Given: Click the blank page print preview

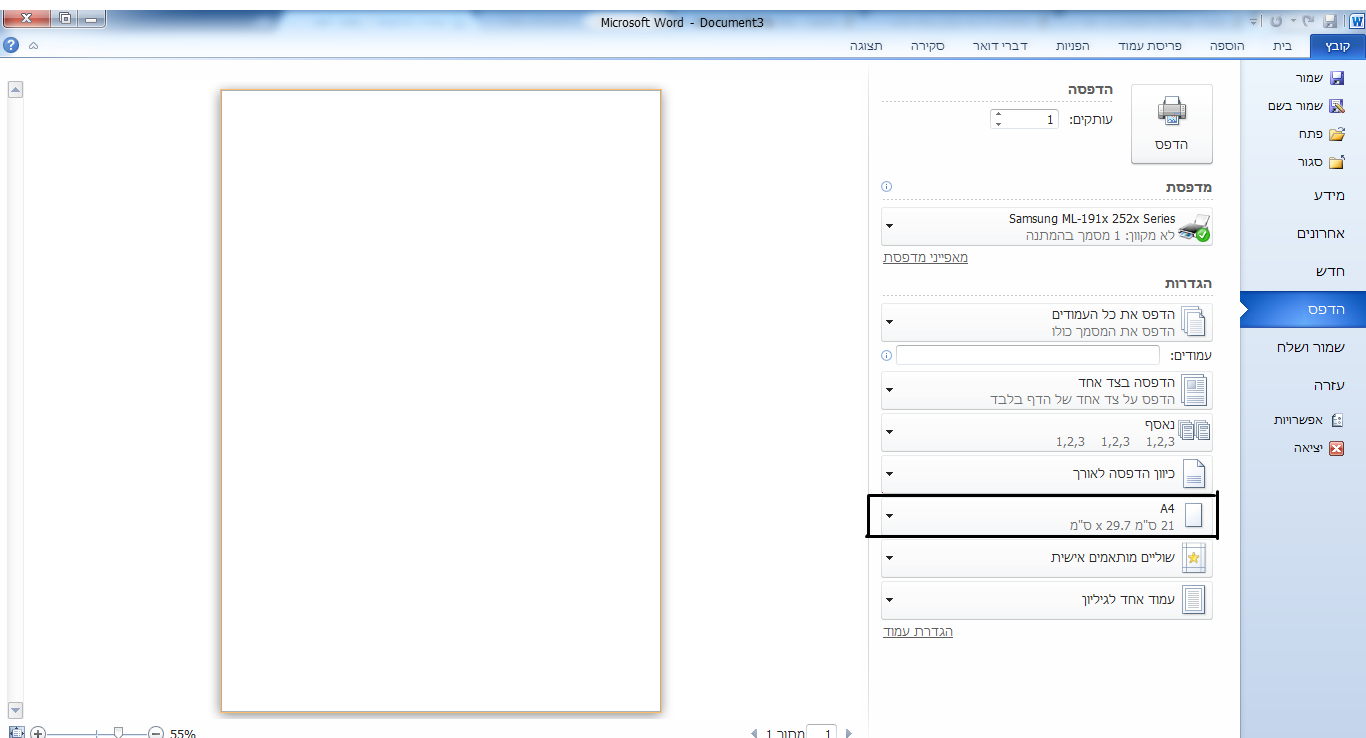Looking at the screenshot, I should pyautogui.click(x=441, y=401).
